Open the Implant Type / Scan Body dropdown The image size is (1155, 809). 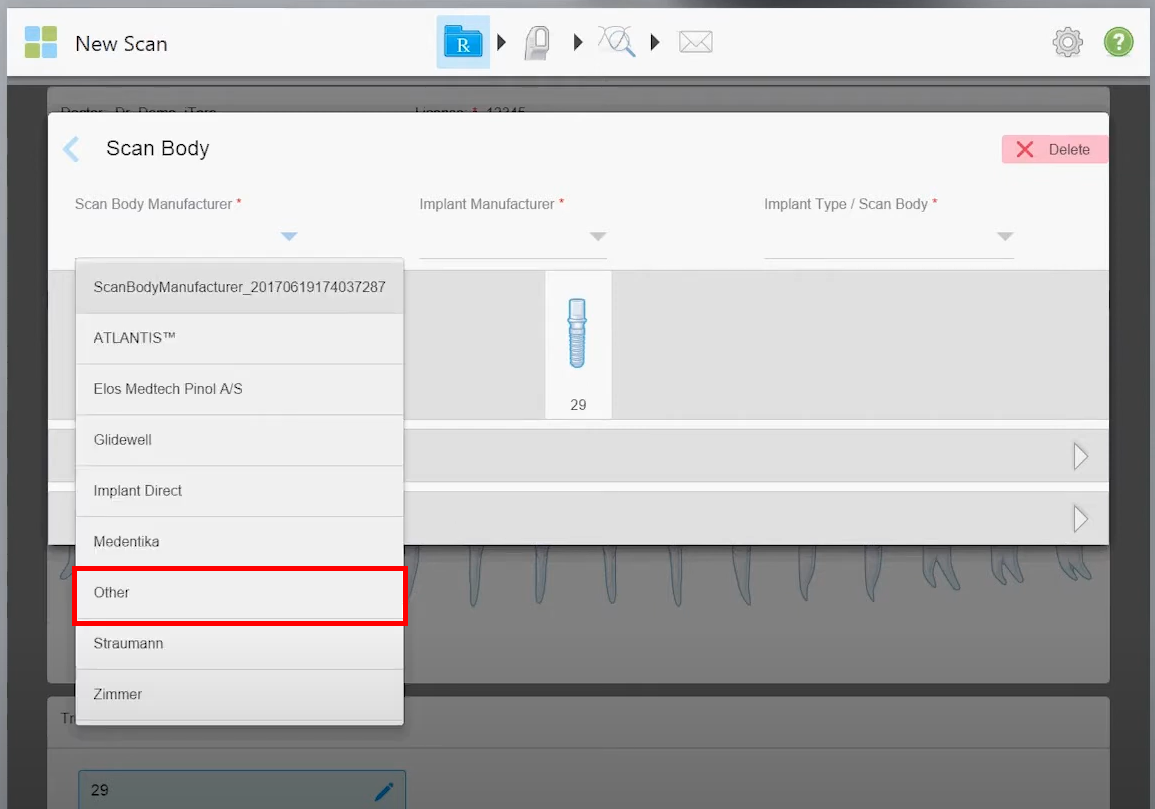point(1004,237)
